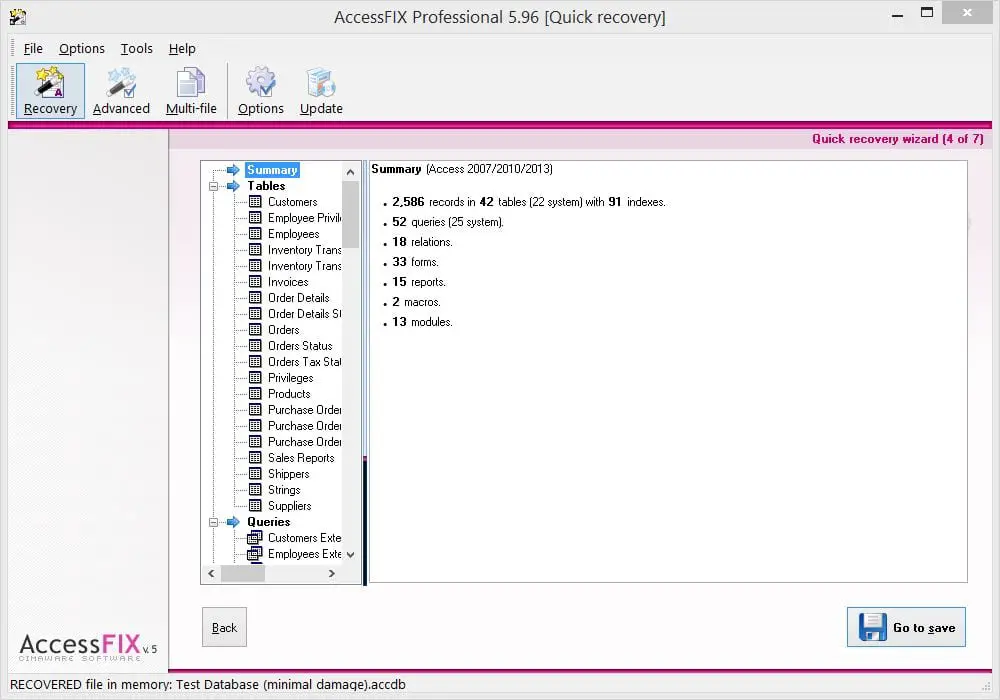
Task: Select the Advanced recovery toolbar icon
Action: pos(121,91)
